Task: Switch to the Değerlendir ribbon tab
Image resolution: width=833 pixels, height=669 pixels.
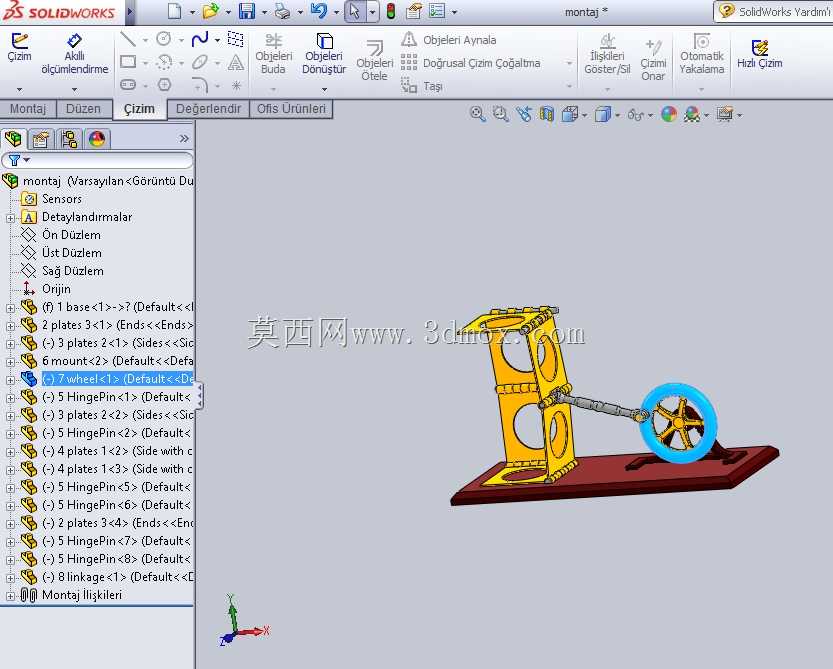Action: (x=208, y=109)
